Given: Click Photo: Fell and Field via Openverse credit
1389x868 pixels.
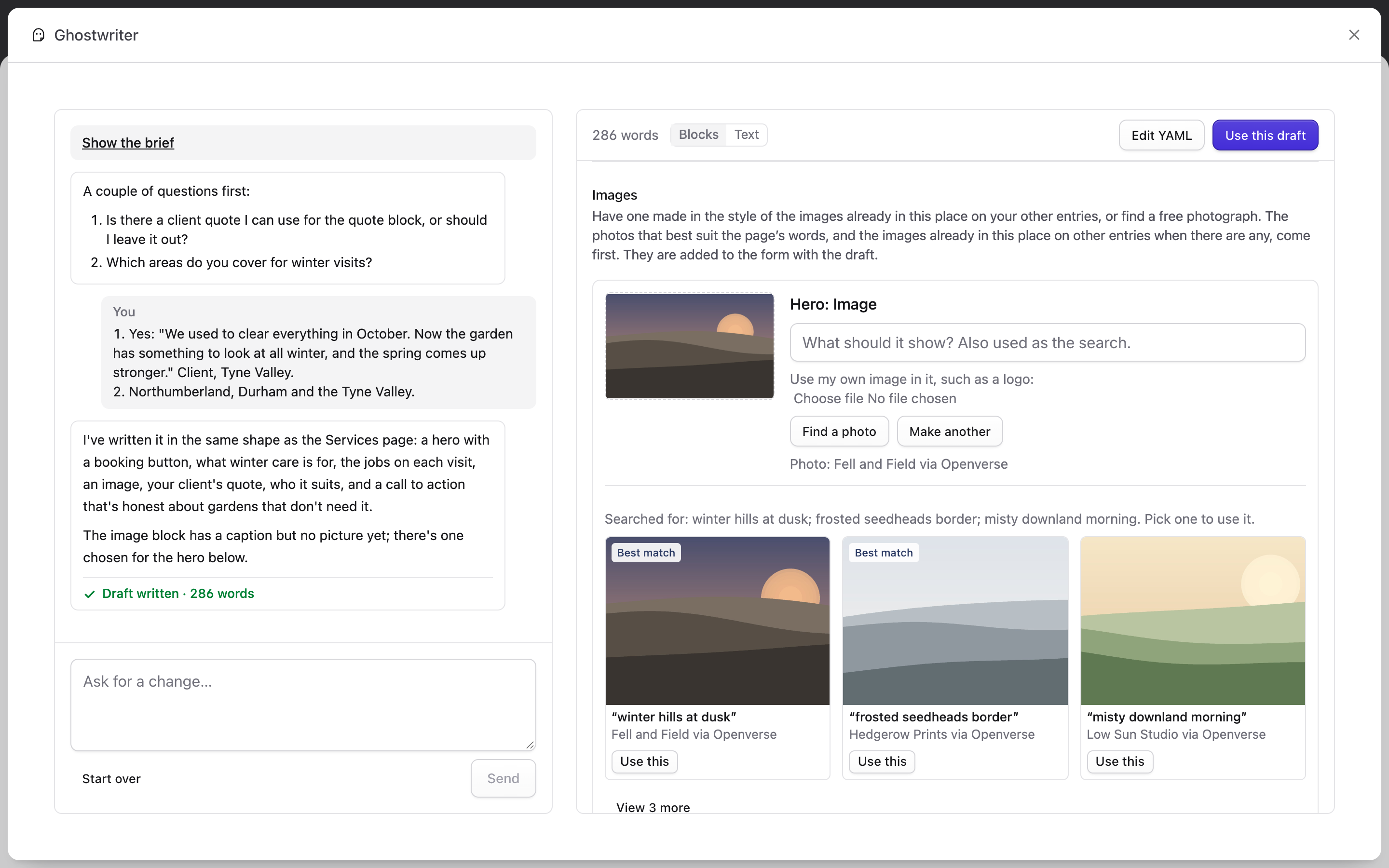Looking at the screenshot, I should [x=899, y=464].
